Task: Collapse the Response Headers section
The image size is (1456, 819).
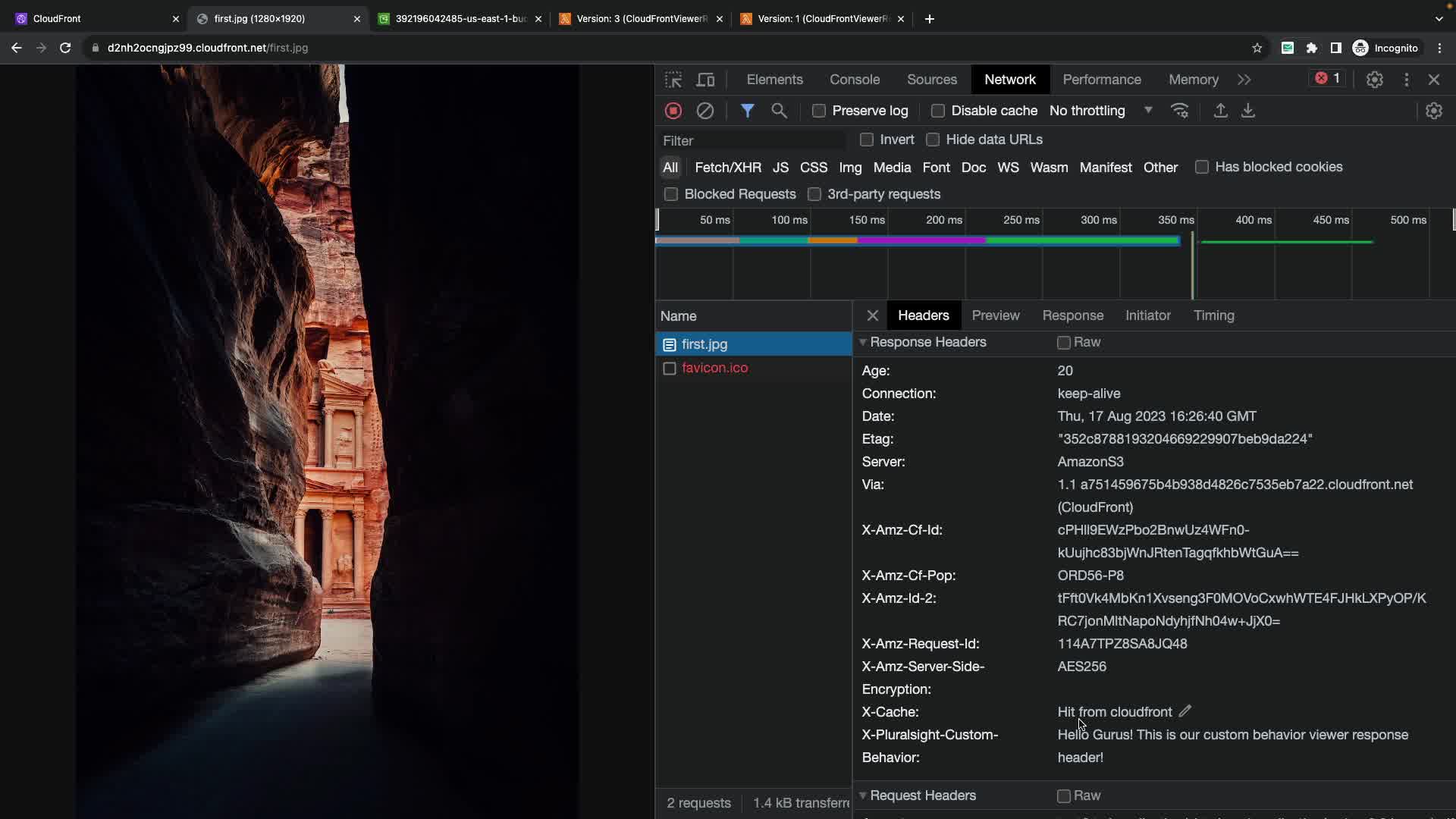Action: tap(863, 343)
